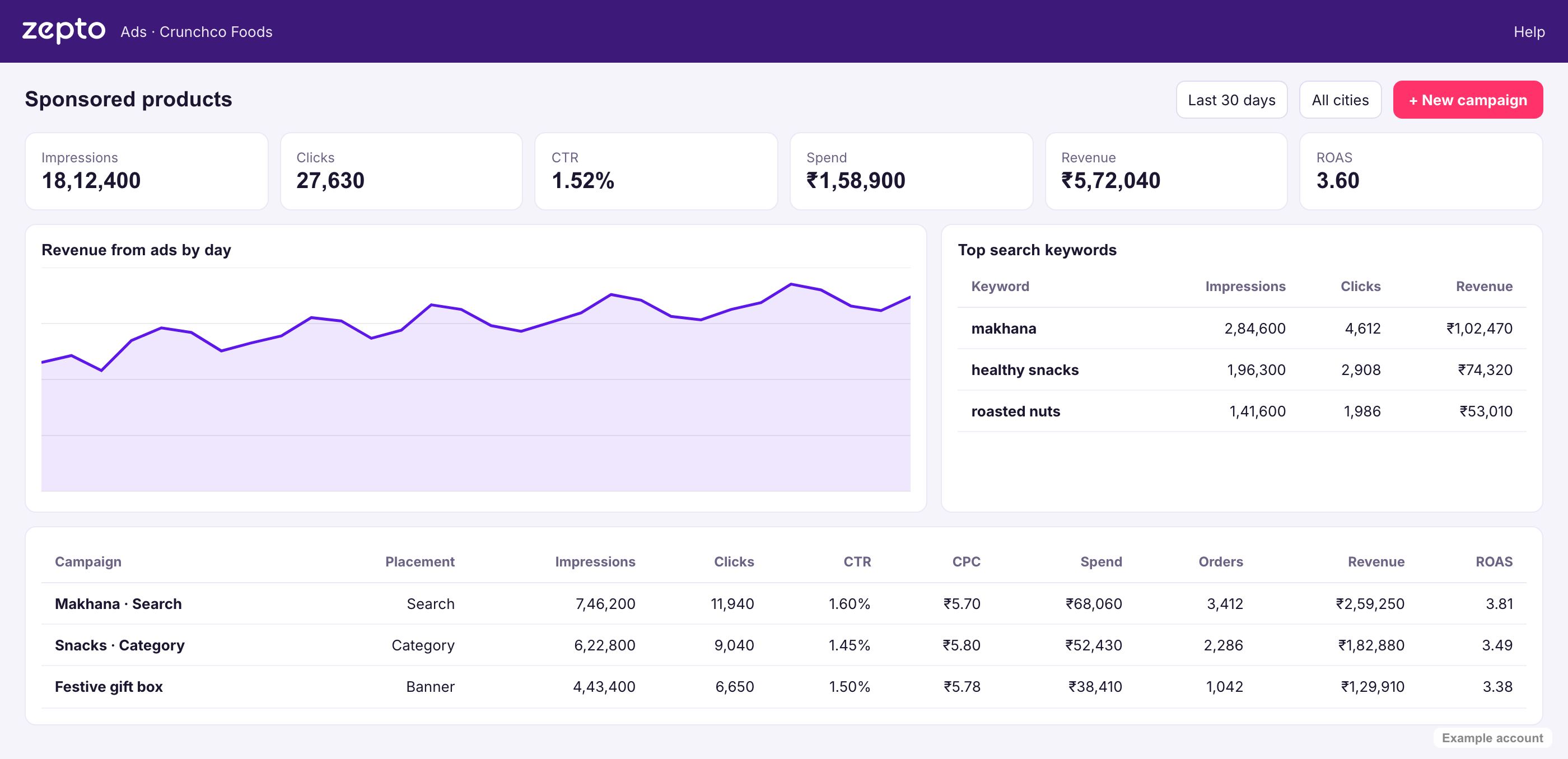The width and height of the screenshot is (1568, 759).
Task: Open the Festive gift box campaign
Action: [108, 687]
